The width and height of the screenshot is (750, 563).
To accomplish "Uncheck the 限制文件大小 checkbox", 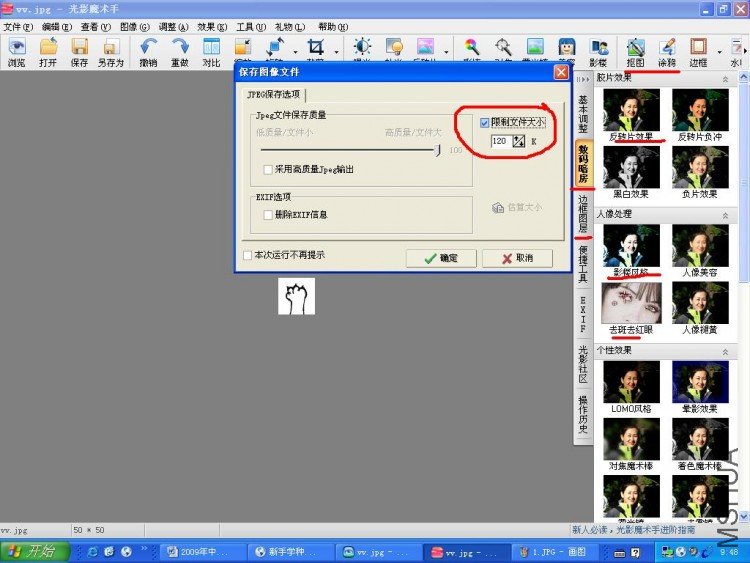I will [484, 123].
